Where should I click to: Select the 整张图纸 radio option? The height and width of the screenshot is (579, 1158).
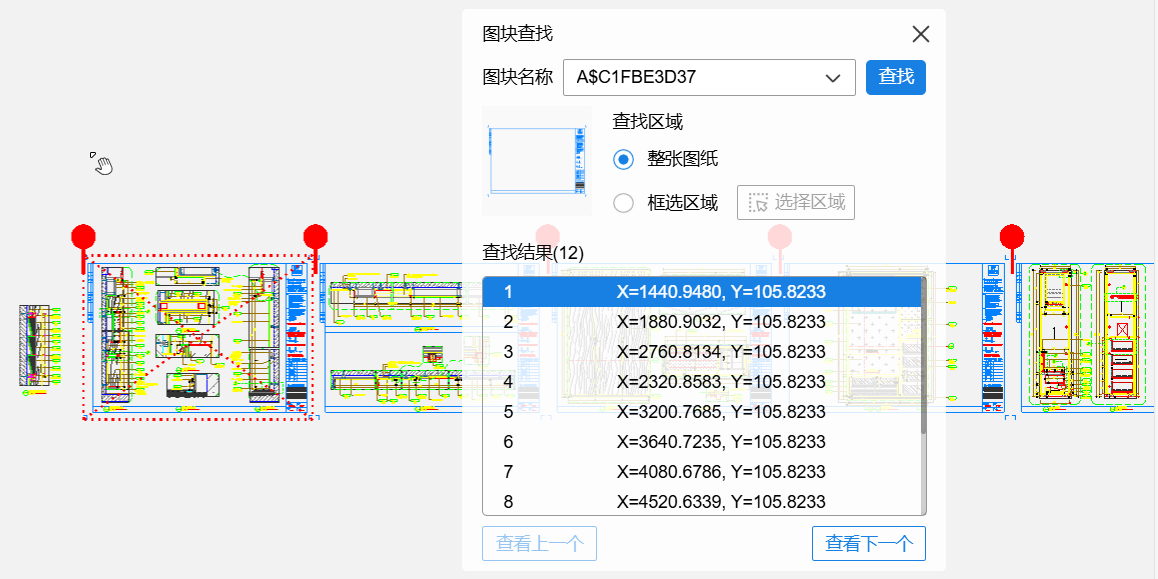624,159
